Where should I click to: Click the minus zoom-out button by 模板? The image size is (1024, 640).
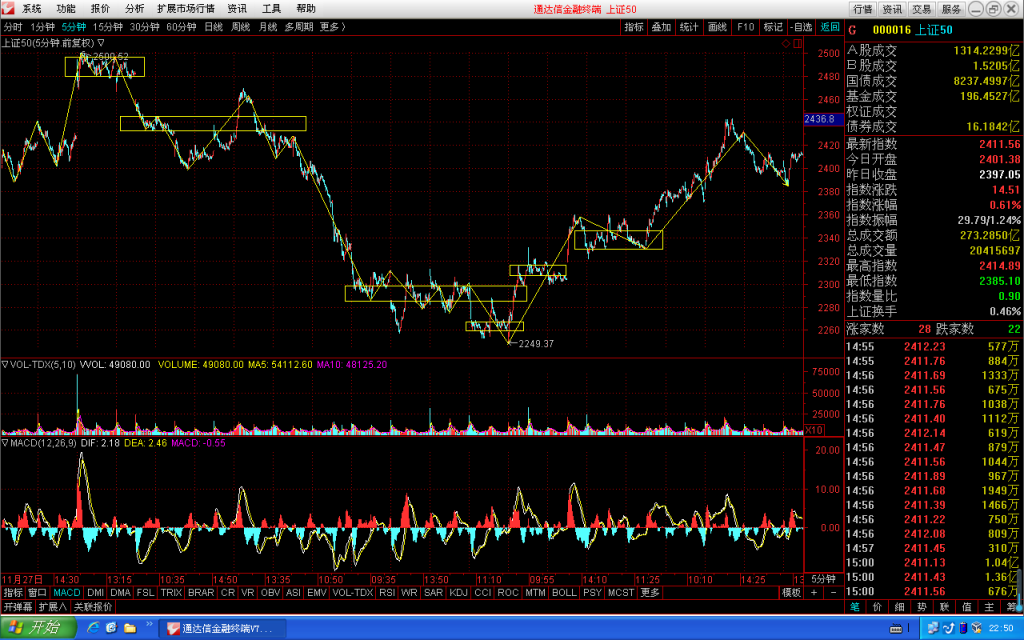click(833, 592)
